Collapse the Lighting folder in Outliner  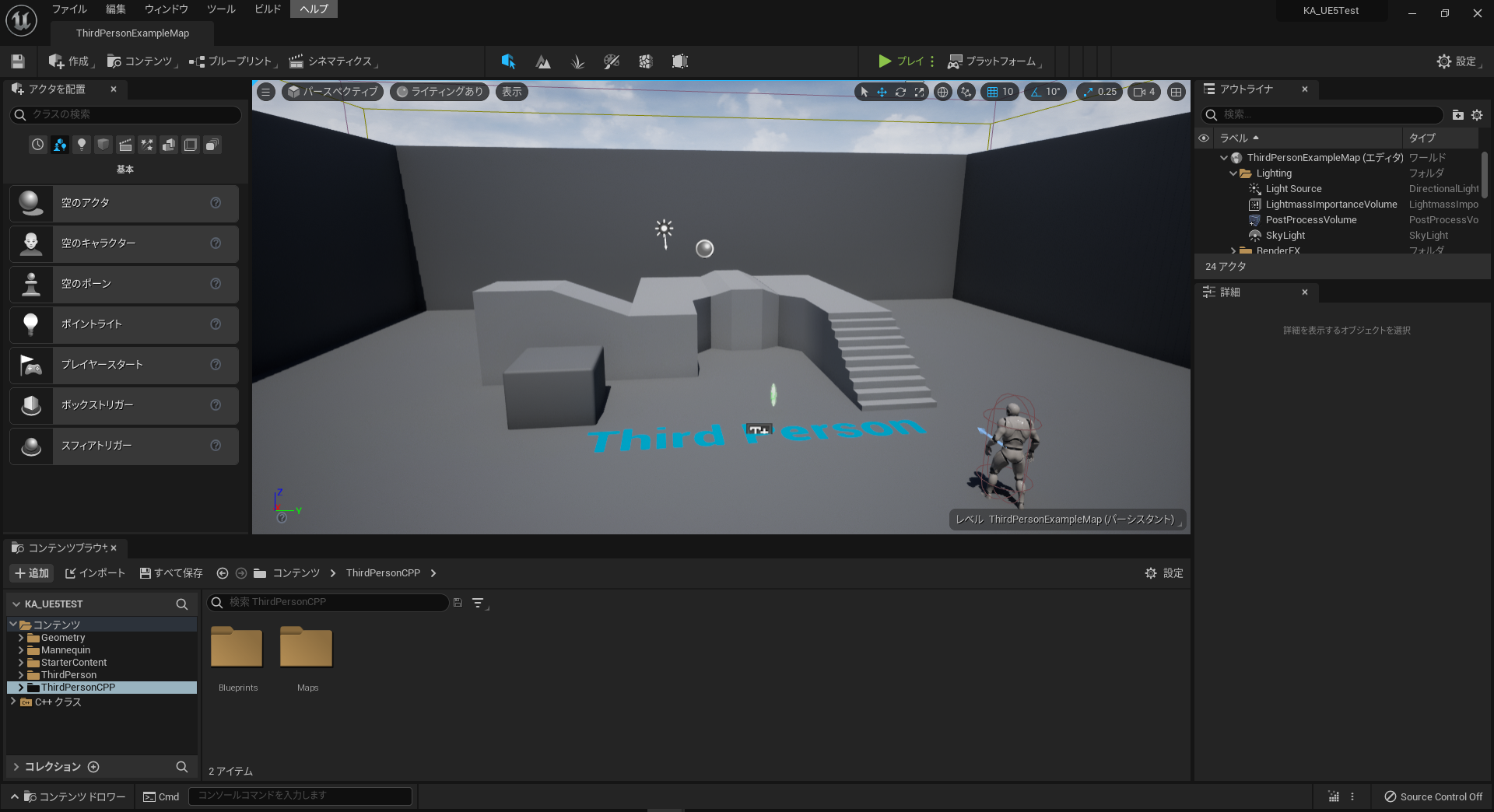1233,173
